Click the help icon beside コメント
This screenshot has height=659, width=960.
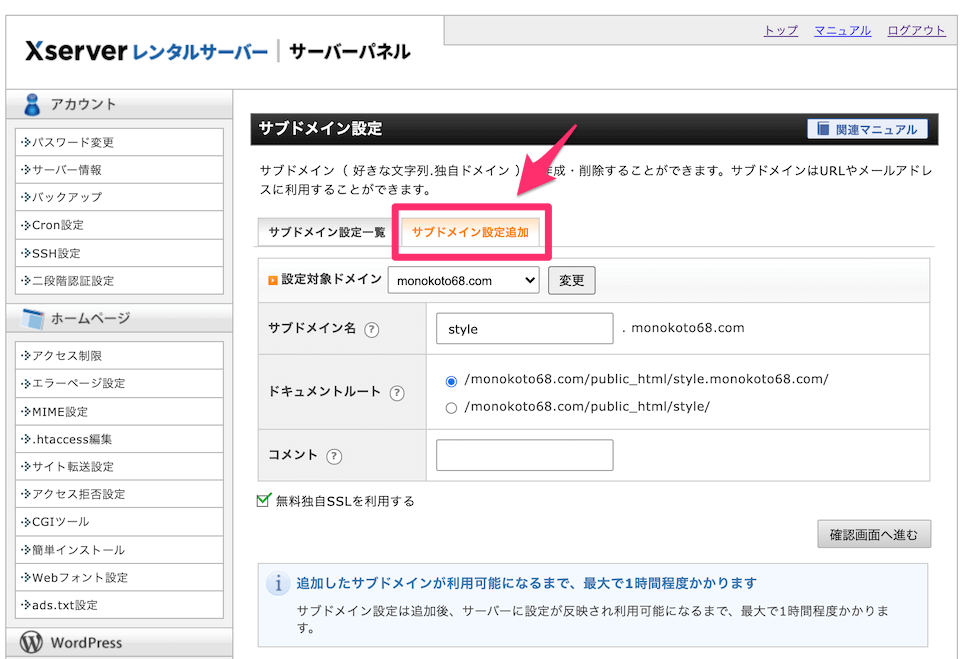(334, 456)
